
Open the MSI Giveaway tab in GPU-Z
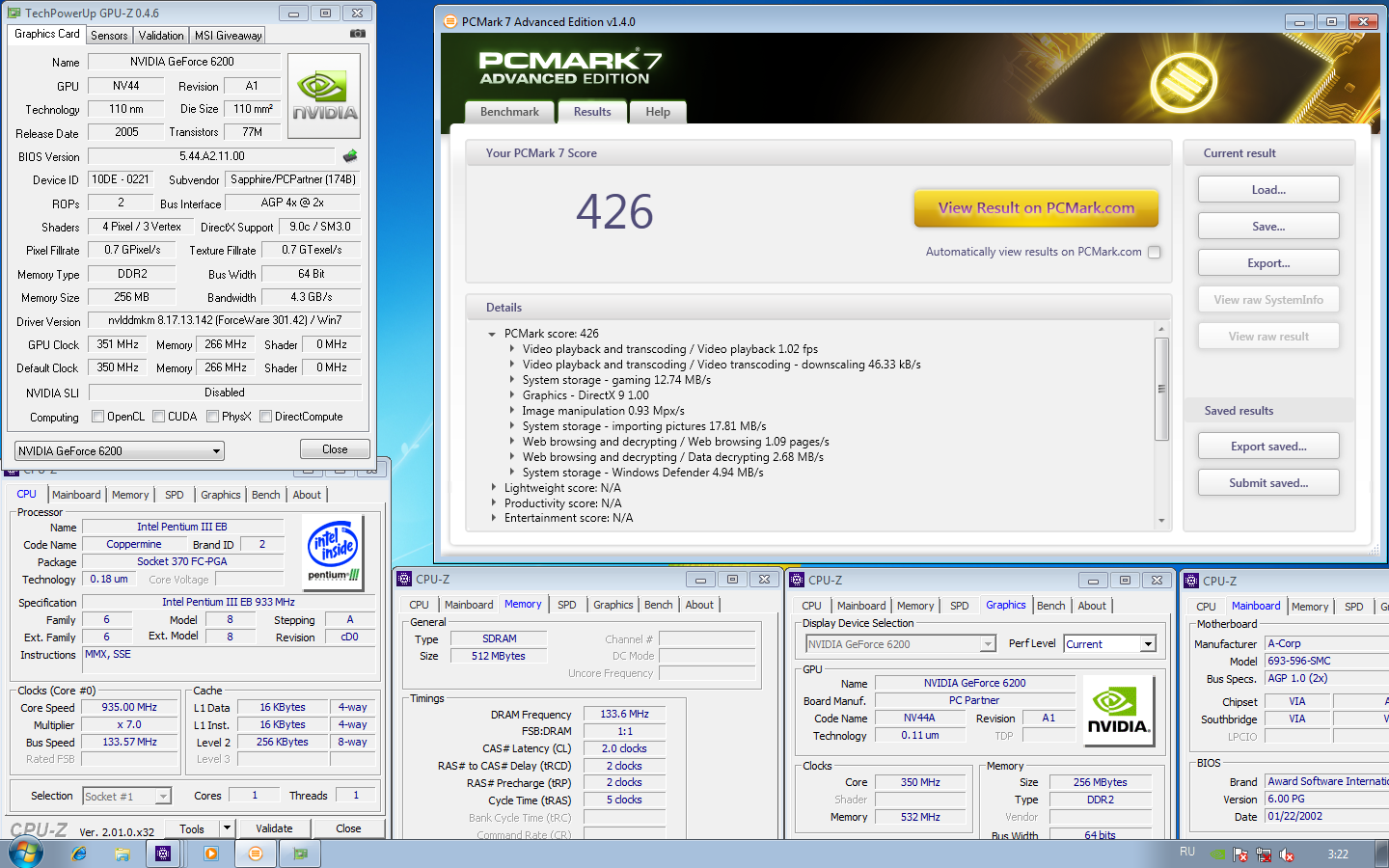[228, 36]
